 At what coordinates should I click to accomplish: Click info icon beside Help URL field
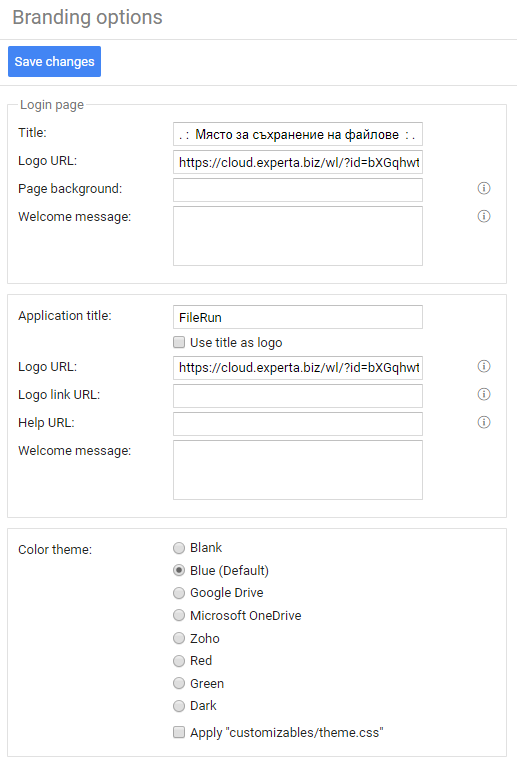pos(483,422)
